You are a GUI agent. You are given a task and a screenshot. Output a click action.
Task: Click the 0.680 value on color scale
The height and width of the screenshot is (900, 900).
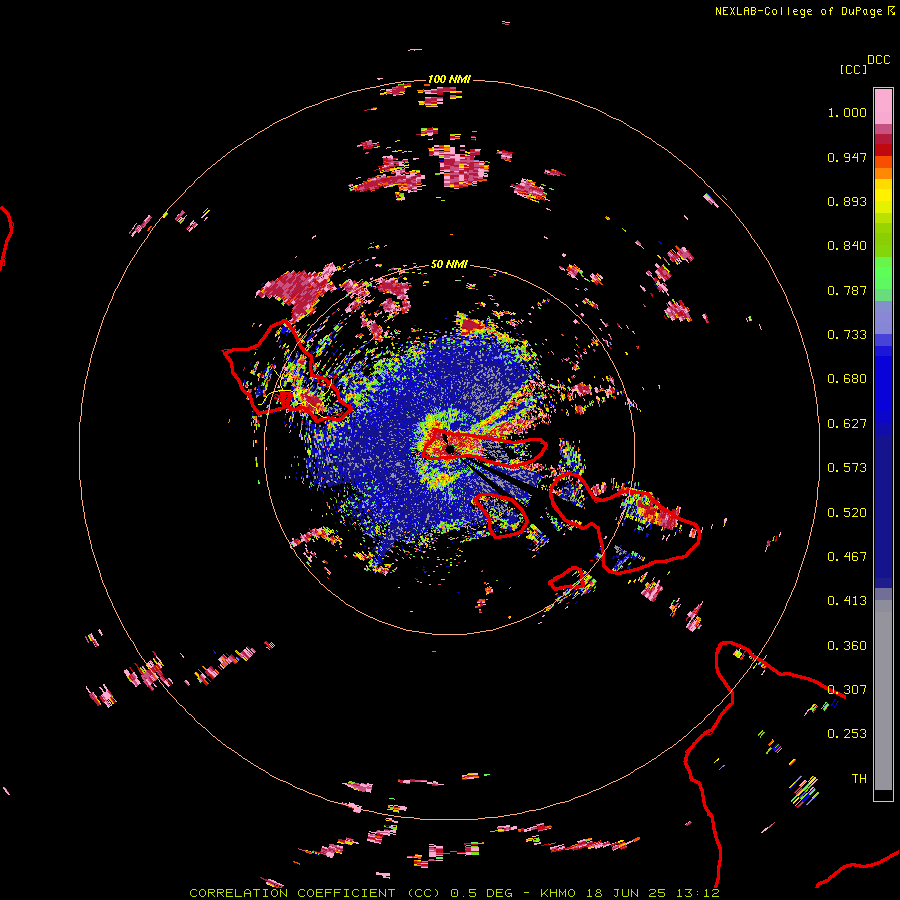847,379
